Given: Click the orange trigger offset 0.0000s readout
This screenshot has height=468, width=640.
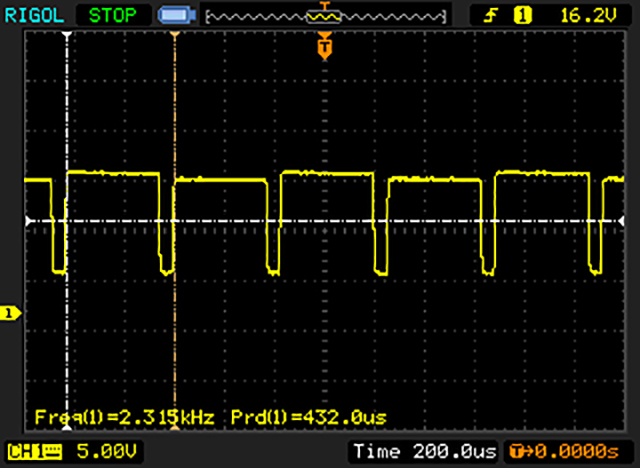Looking at the screenshot, I should tap(564, 452).
